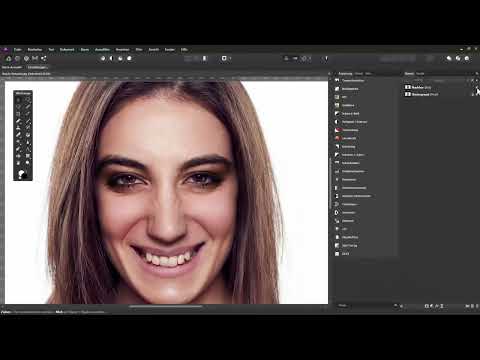This screenshot has width=480, height=360.
Task: Click the Leuchtkraft adjustment icon
Action: 337,138
